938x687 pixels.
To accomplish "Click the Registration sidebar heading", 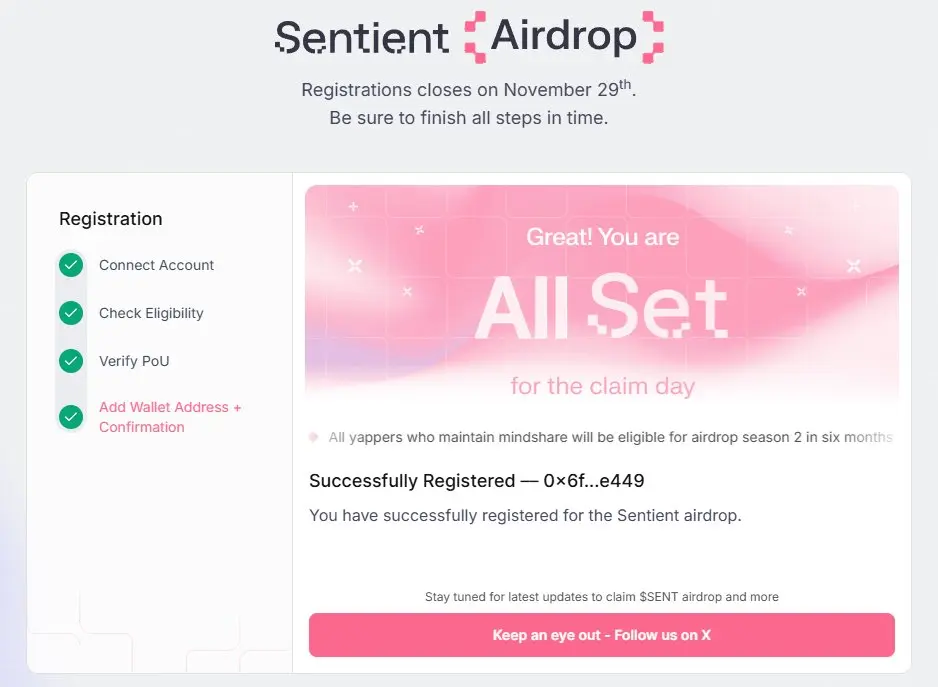I will pos(110,219).
